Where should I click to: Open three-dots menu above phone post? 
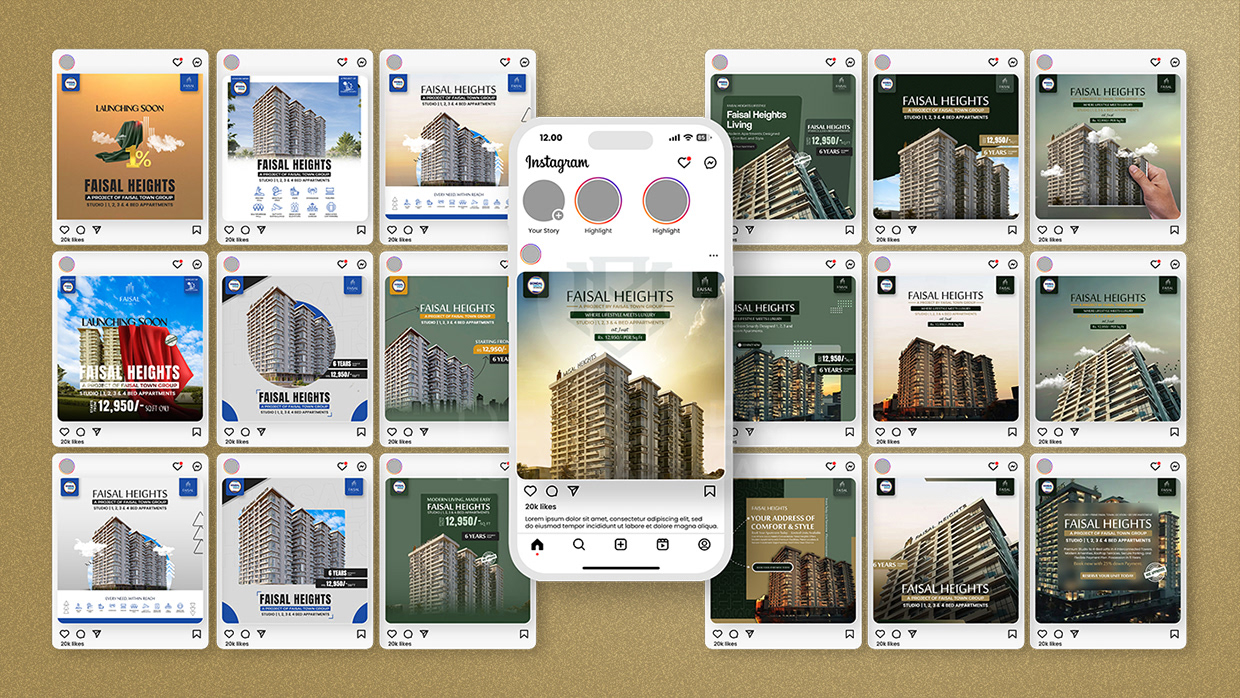713,256
